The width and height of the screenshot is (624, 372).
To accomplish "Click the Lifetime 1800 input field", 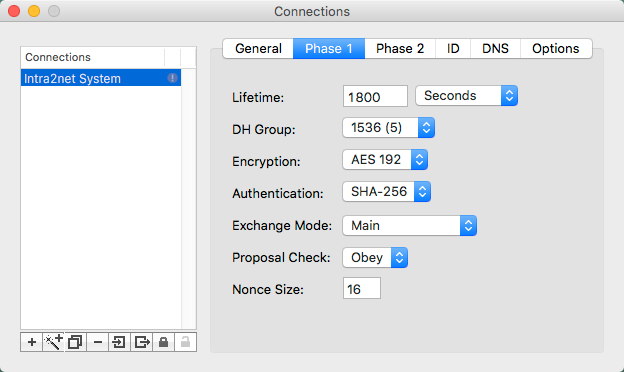I will point(375,96).
